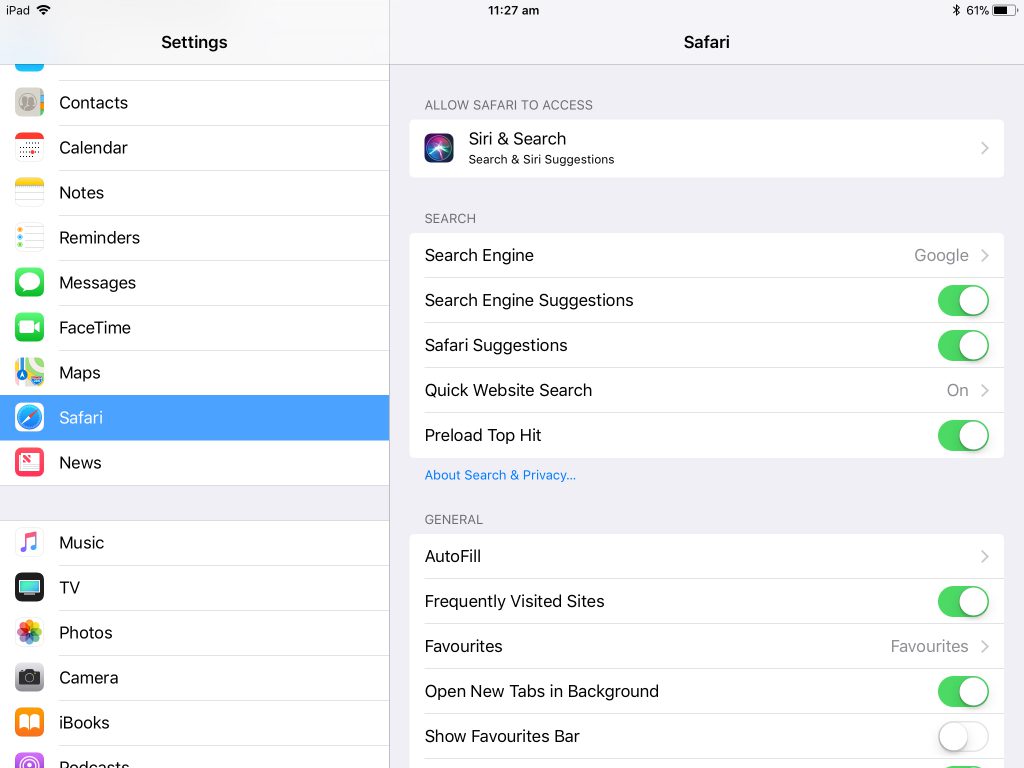The image size is (1024, 768).
Task: Open Quick Website Search chevron
Action: [985, 391]
